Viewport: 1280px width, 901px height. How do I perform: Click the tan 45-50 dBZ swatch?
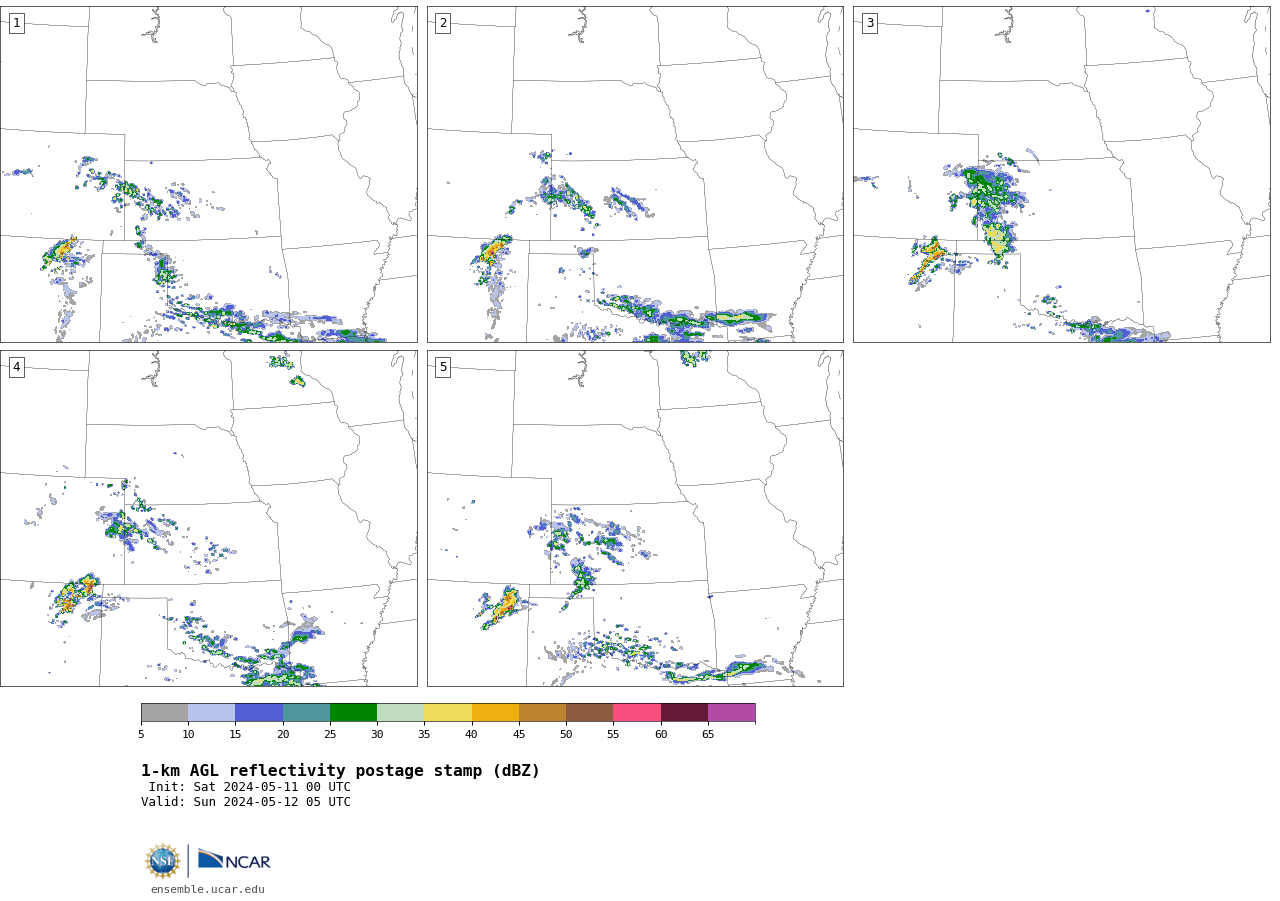click(542, 712)
